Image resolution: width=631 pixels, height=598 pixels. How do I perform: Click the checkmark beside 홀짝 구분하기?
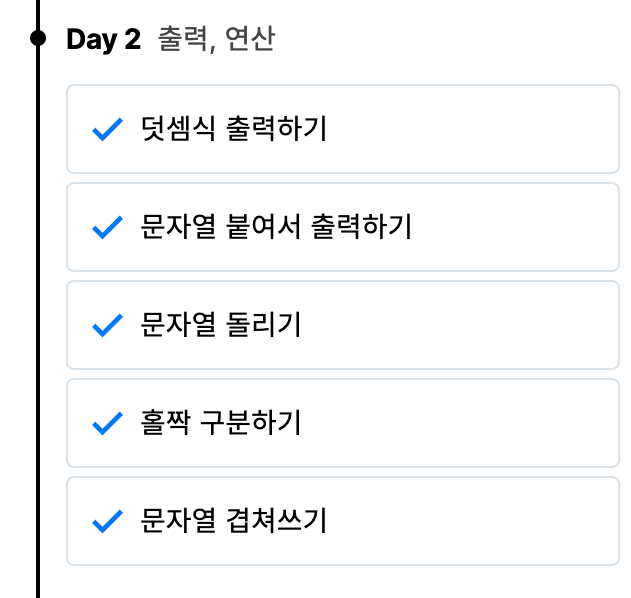(106, 423)
